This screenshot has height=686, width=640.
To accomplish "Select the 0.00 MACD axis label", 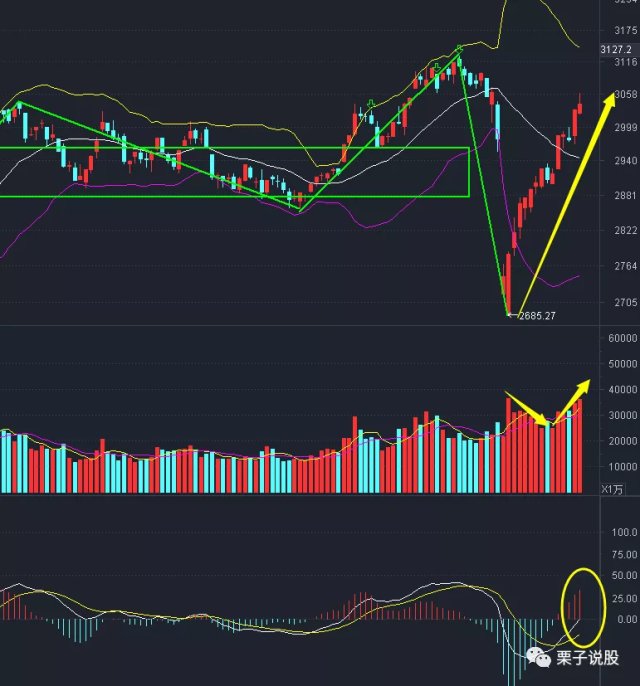I will coord(627,619).
